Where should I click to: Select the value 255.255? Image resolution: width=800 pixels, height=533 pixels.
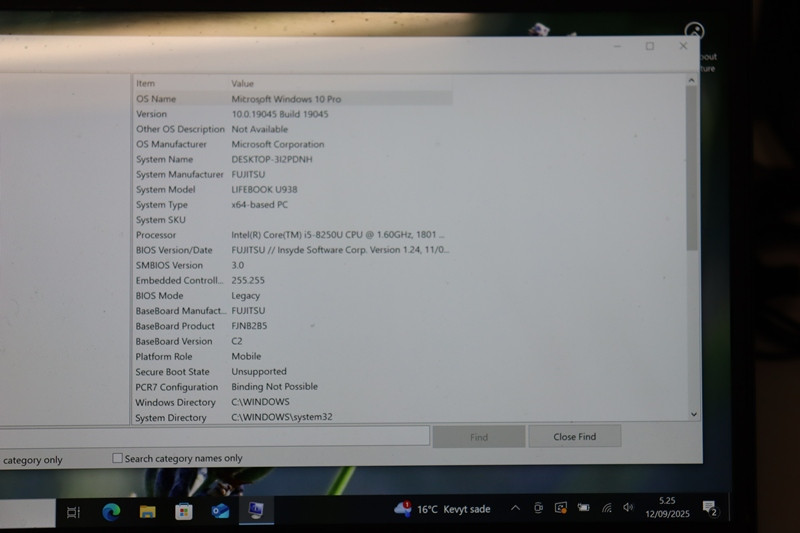[248, 280]
